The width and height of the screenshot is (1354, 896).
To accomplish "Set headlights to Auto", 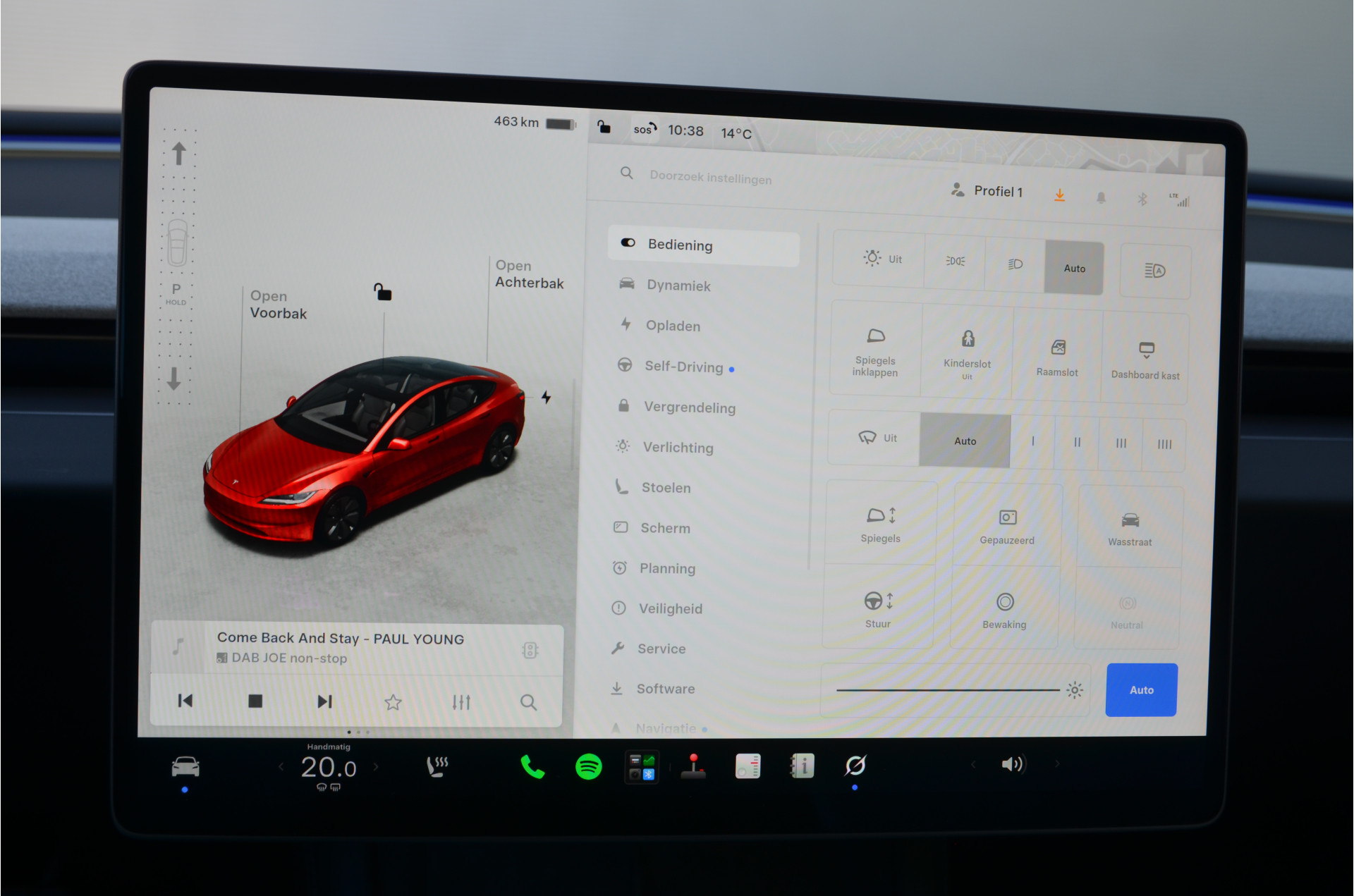I will tap(1074, 268).
